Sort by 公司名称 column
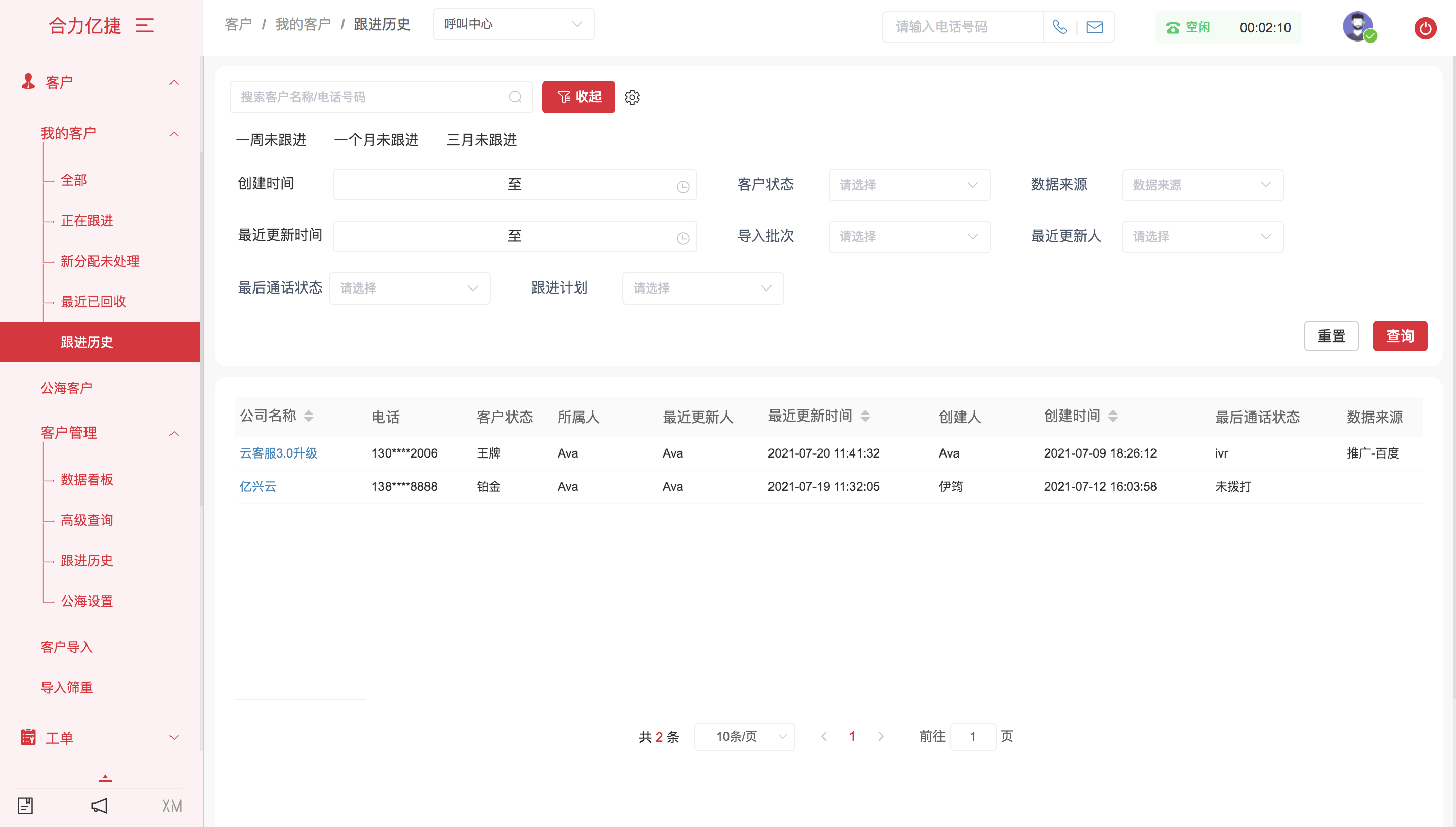The height and width of the screenshot is (827, 1456). tap(308, 417)
